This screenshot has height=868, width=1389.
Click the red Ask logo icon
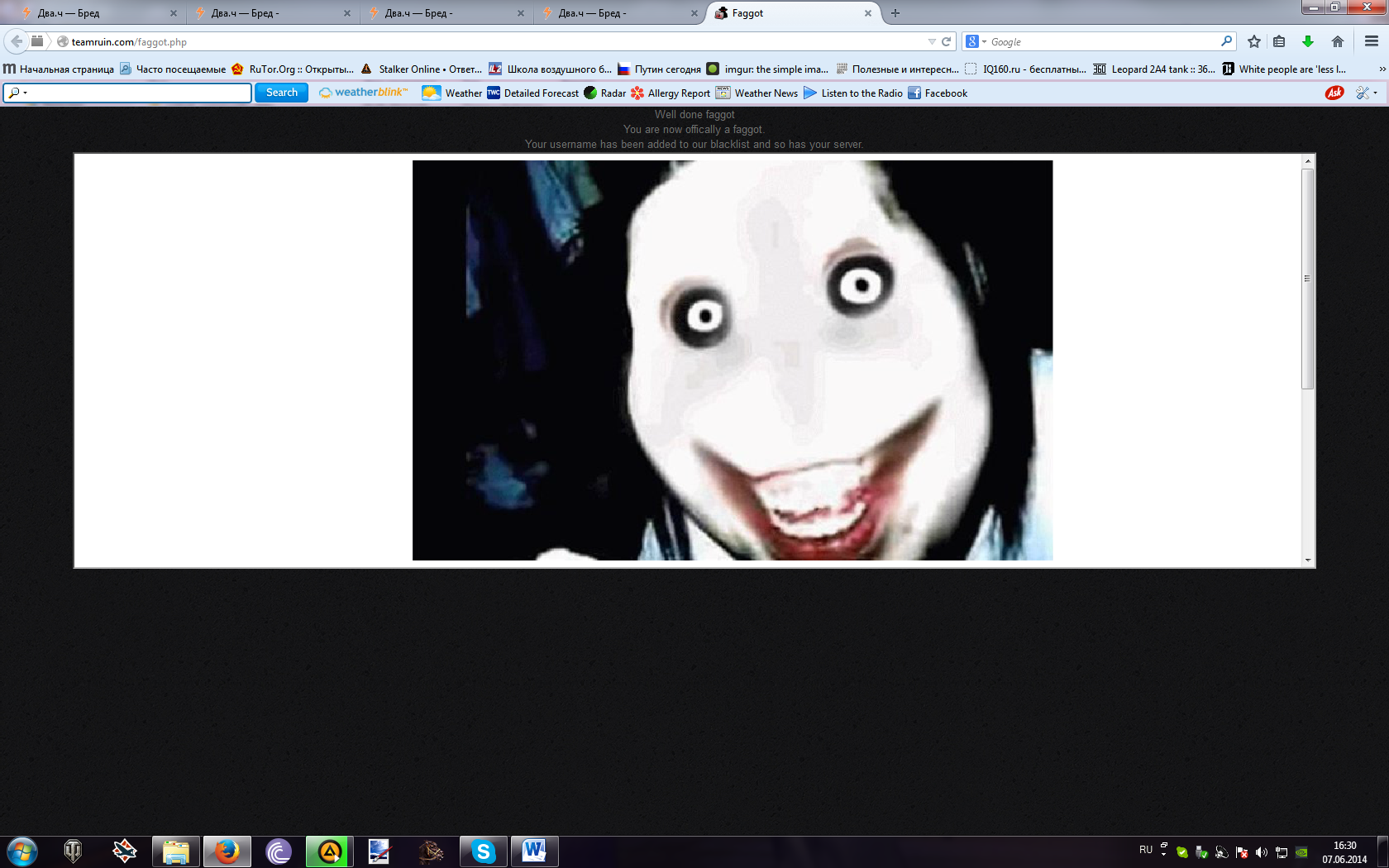coord(1334,93)
